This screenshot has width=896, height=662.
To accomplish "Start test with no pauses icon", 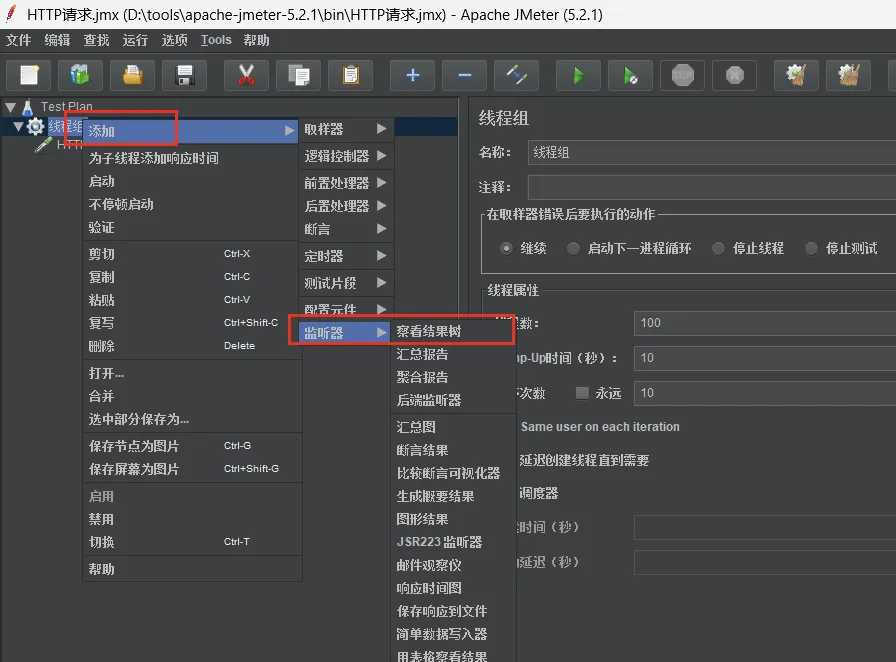I will click(x=630, y=75).
